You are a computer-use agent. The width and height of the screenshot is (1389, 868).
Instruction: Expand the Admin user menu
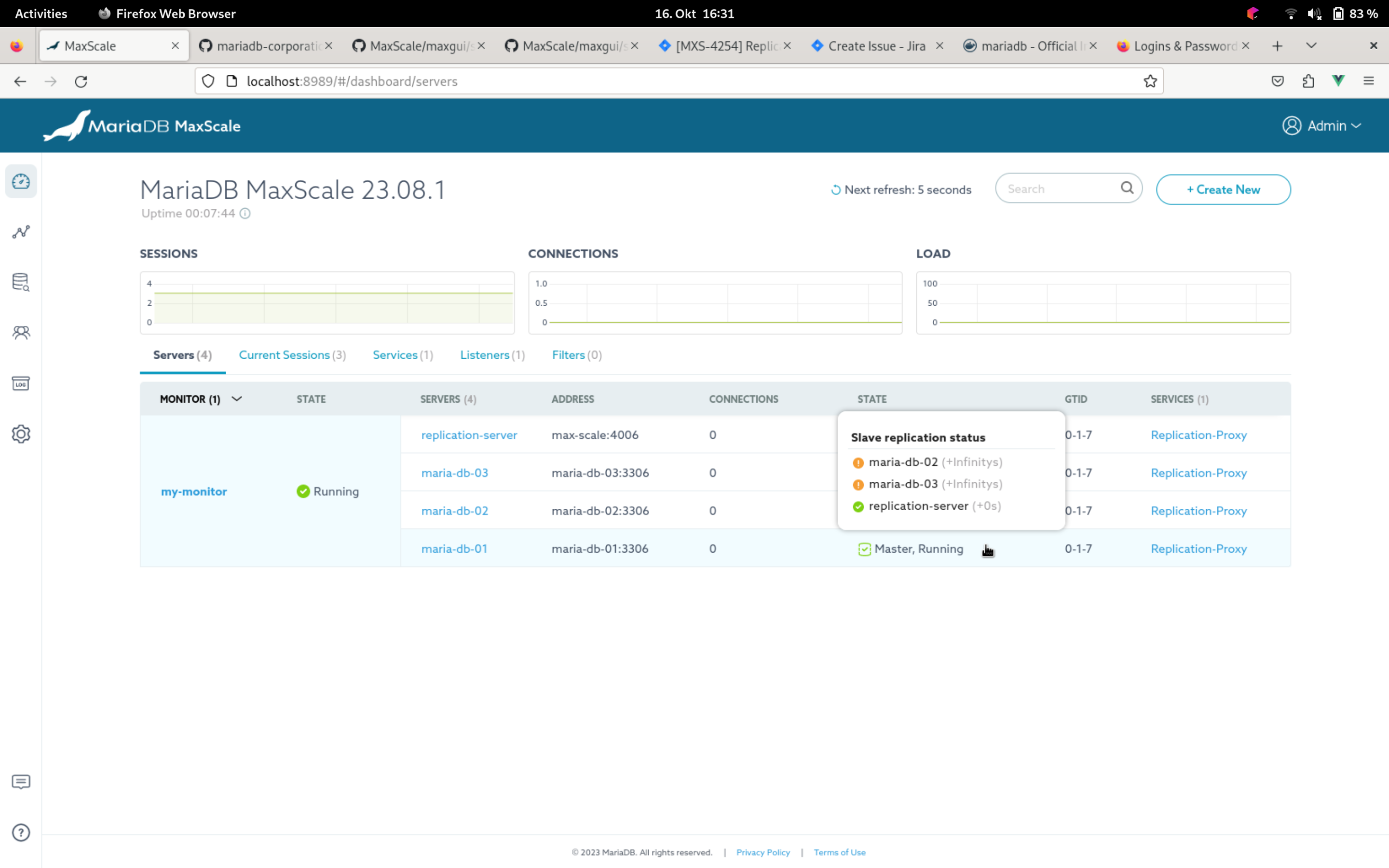(x=1321, y=126)
